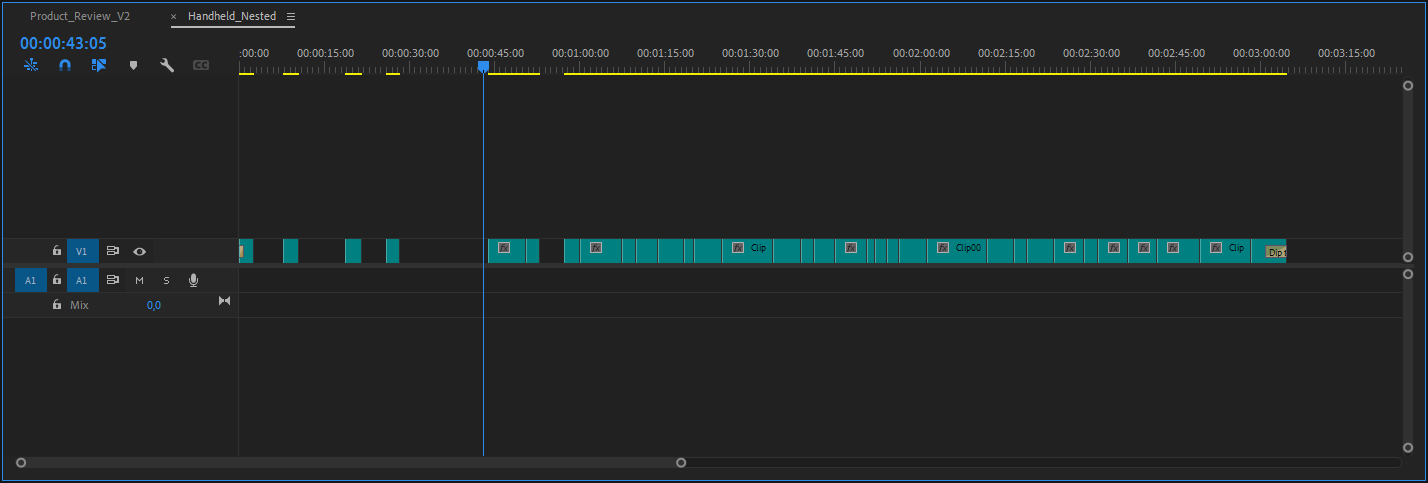Solo audio track A1 with S button
The width and height of the screenshot is (1428, 483).
166,281
